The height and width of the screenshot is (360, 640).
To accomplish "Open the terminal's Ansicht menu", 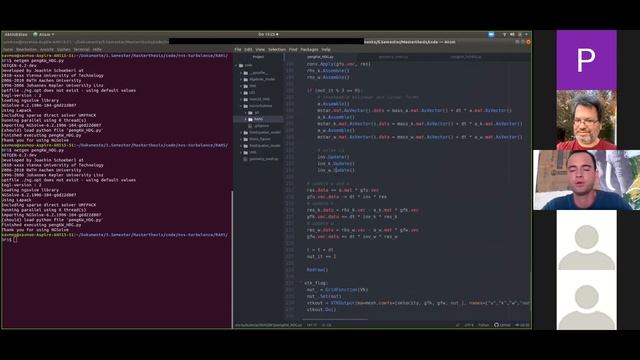I will [47, 49].
